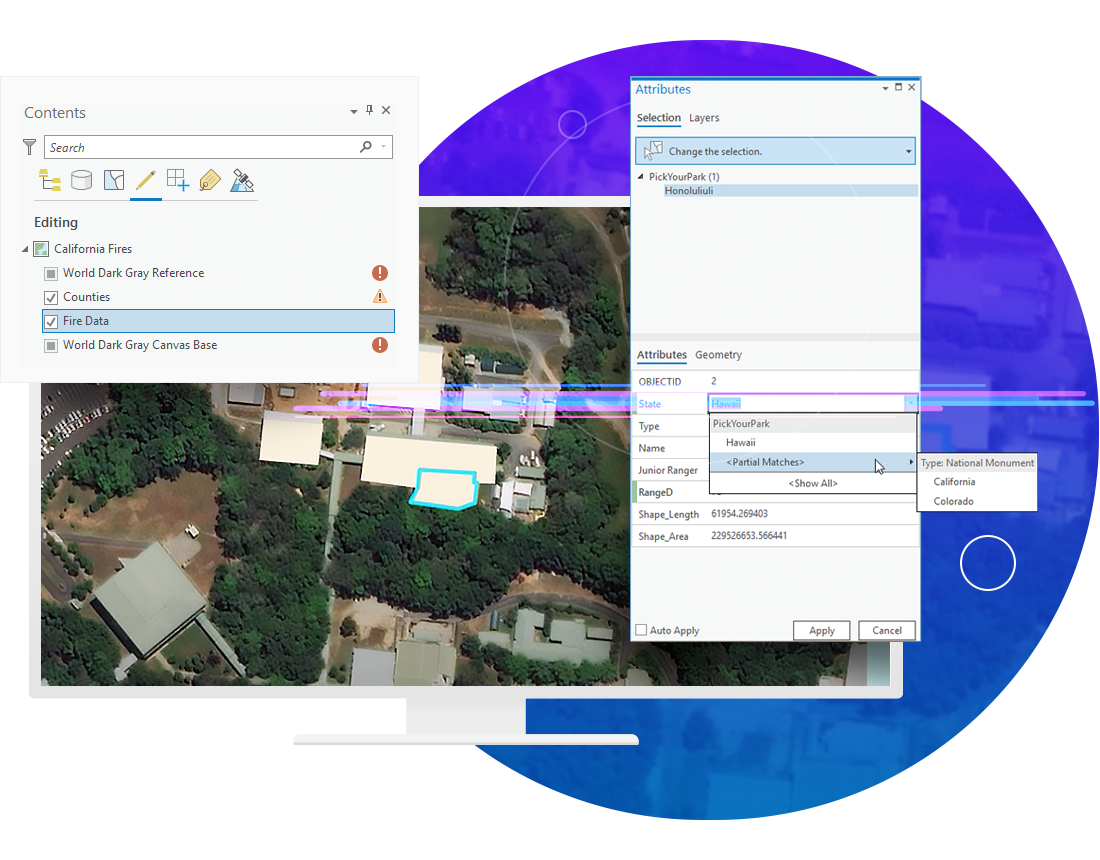This screenshot has height=860, width=1100.
Task: Click the Cancel button
Action: click(x=886, y=630)
